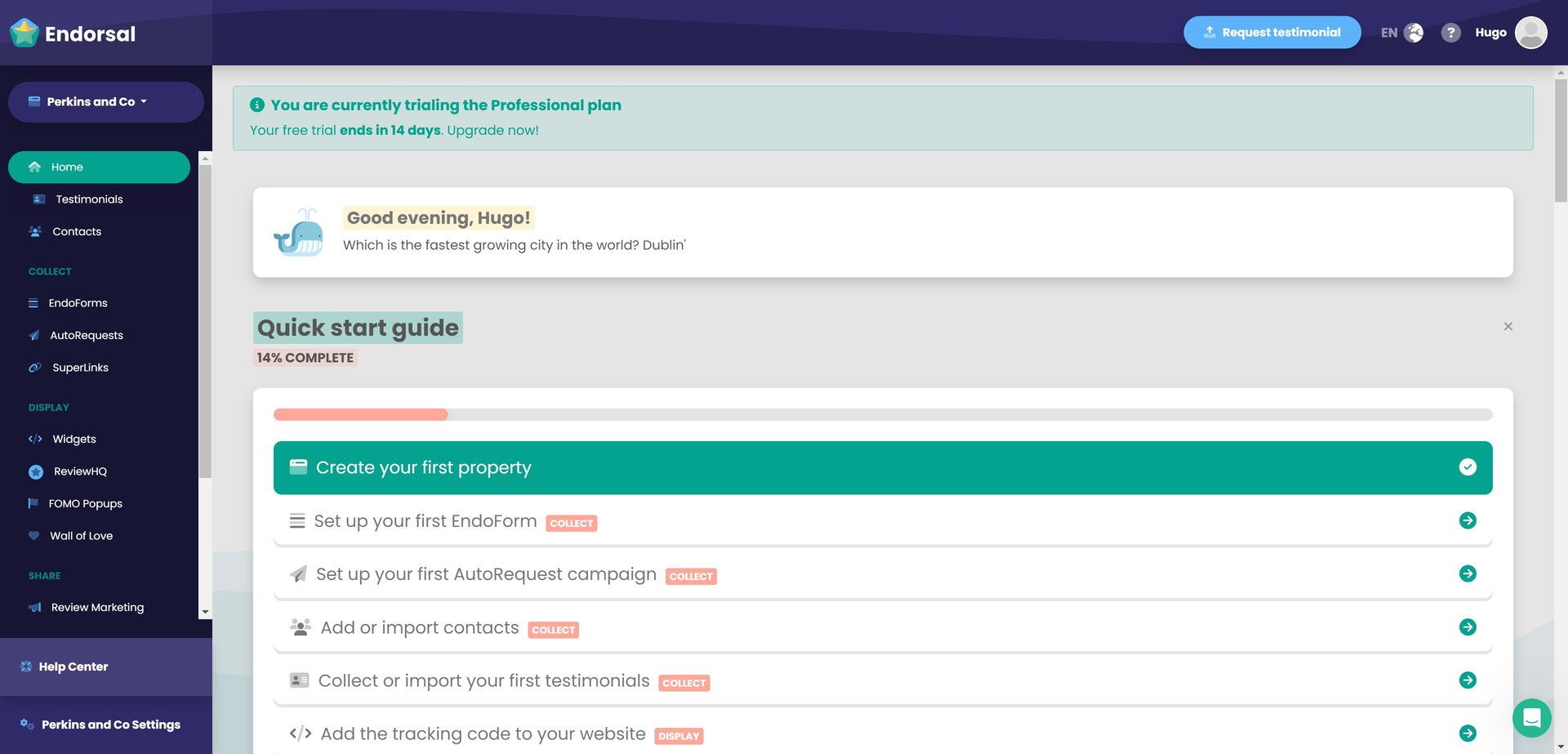Viewport: 1568px width, 754px height.
Task: Click arrow icon for Set up EndoForm
Action: click(1468, 520)
